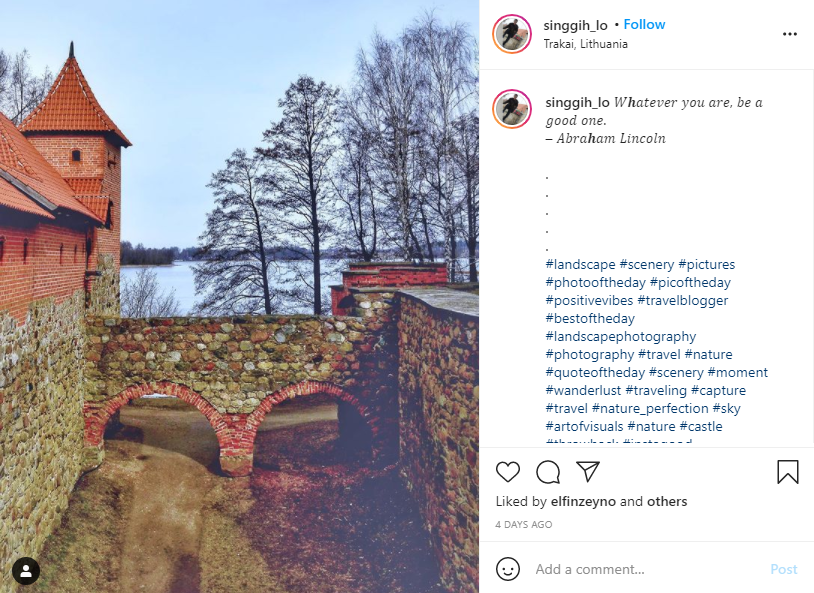Open singgih_lo username in caption
This screenshot has width=814, height=593.
[x=577, y=103]
